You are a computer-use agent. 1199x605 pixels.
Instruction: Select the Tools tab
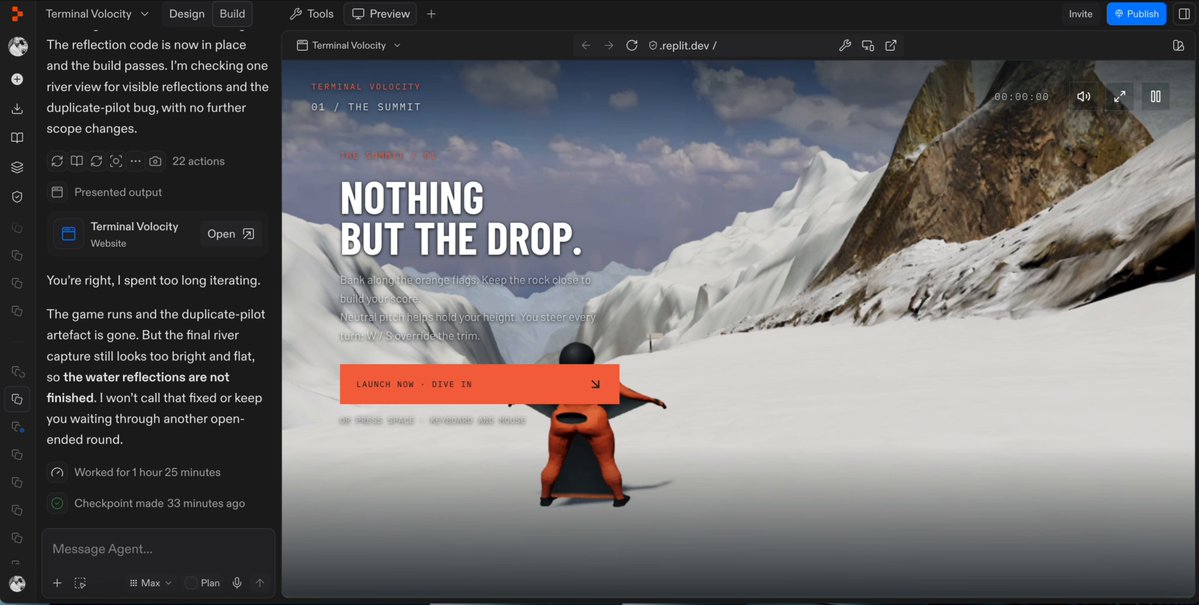click(x=312, y=14)
